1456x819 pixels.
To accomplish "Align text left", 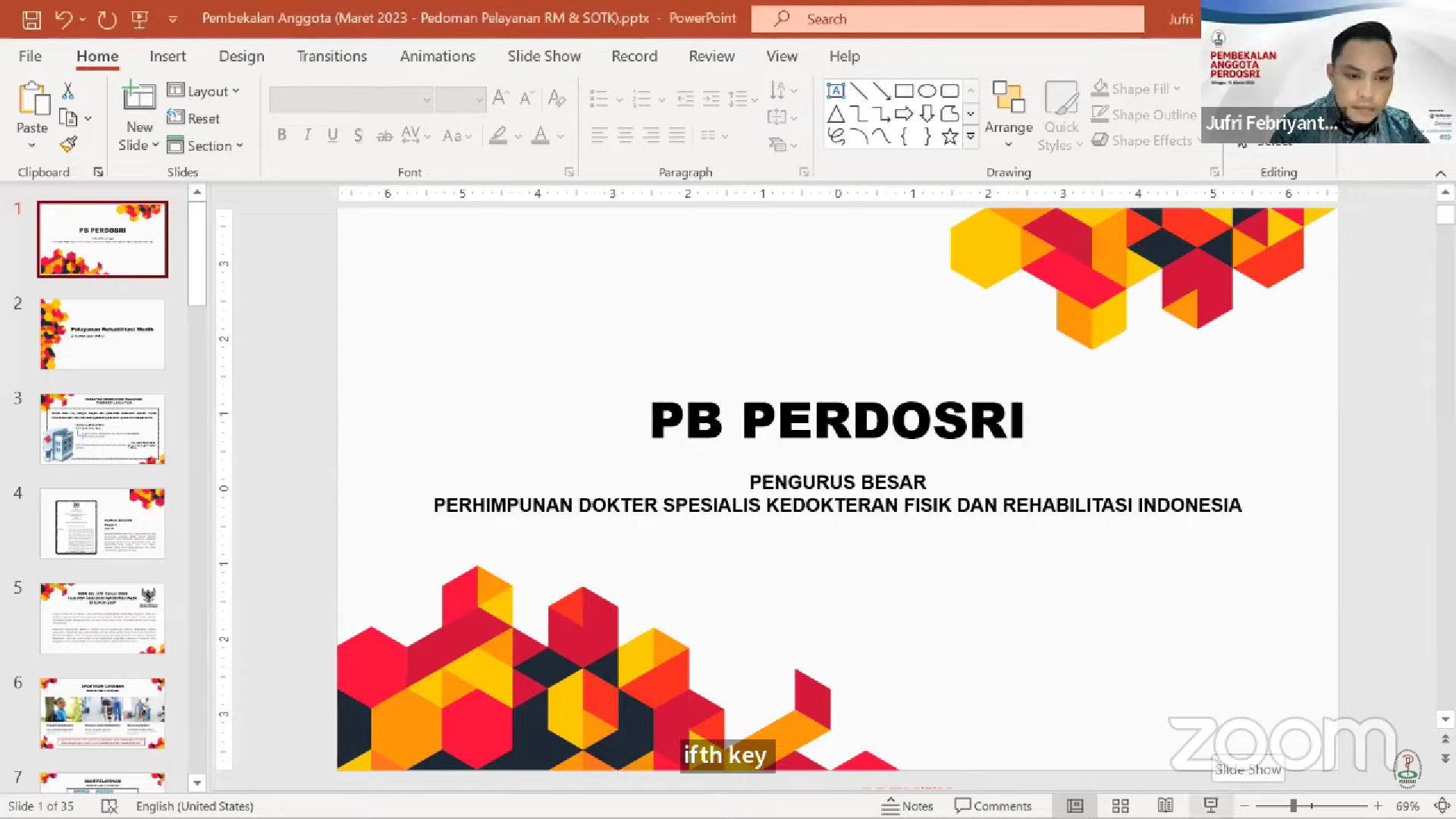I will (x=599, y=136).
